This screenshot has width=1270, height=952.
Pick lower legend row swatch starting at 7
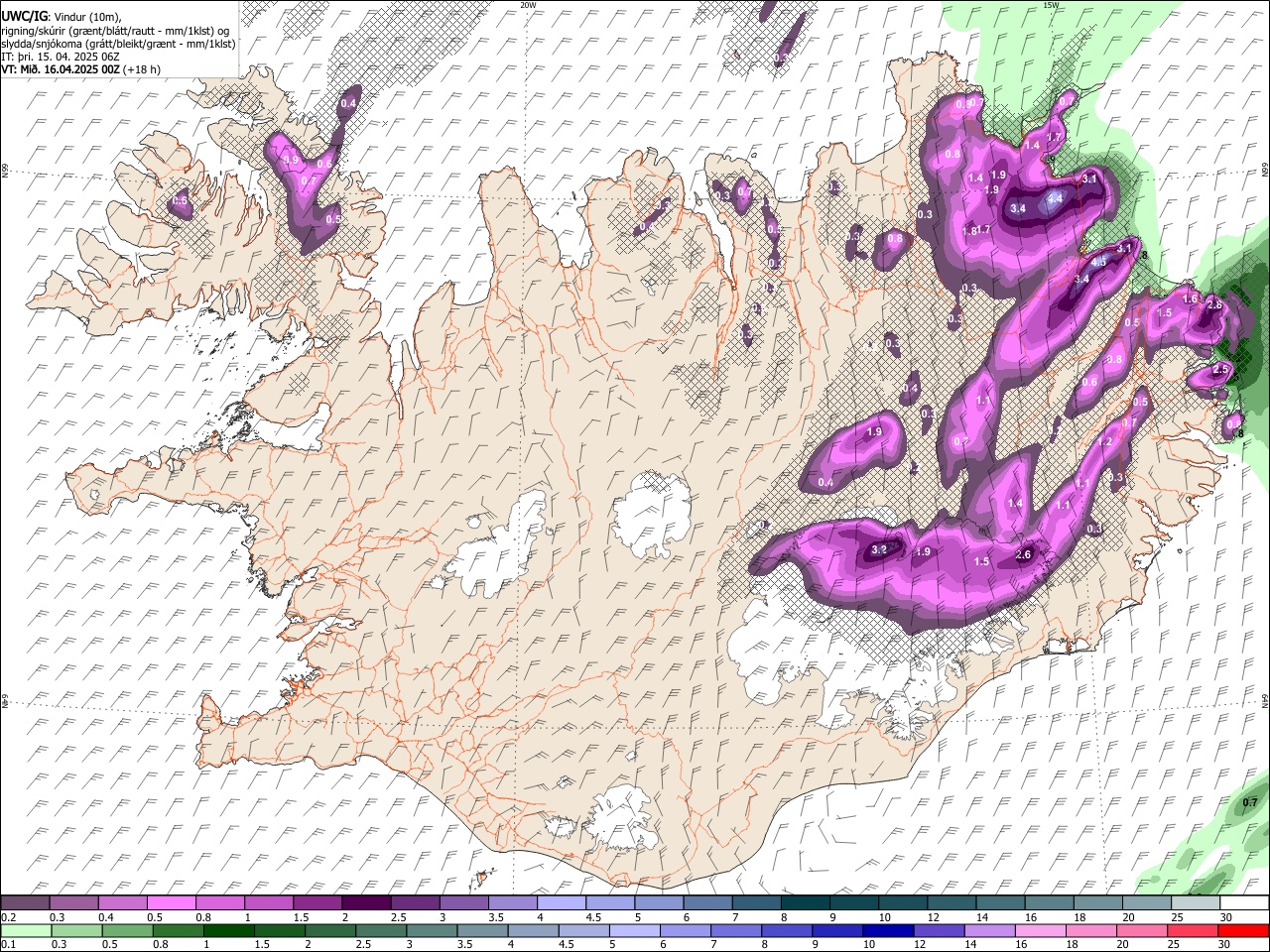(736, 931)
